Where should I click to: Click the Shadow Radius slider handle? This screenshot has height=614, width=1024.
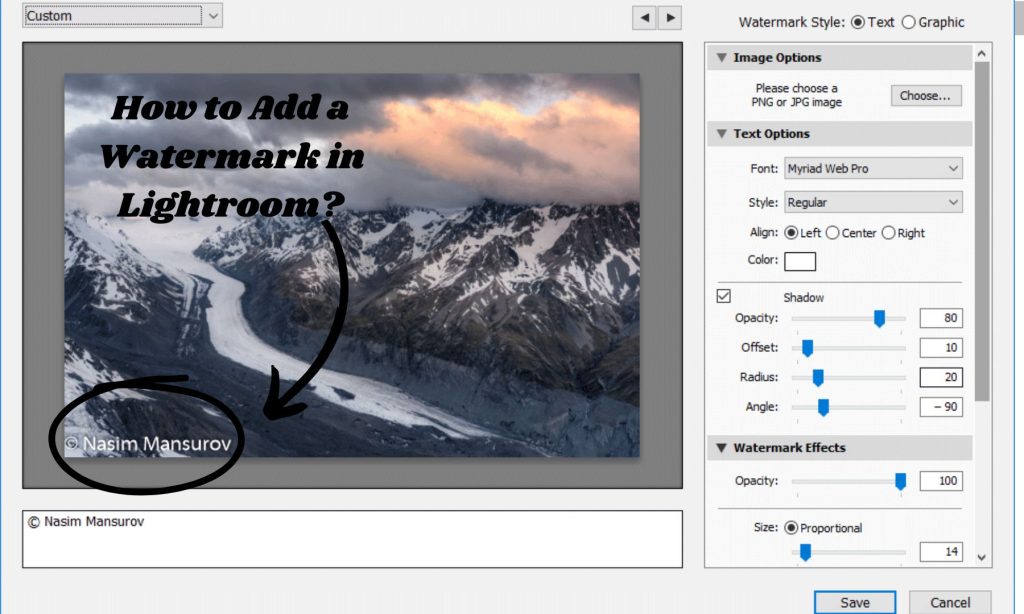pos(818,378)
